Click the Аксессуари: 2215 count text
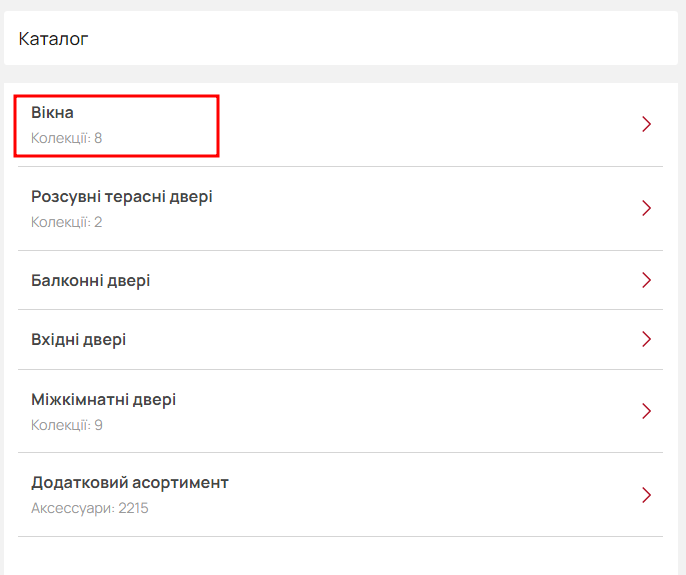686x575 pixels. (x=90, y=508)
